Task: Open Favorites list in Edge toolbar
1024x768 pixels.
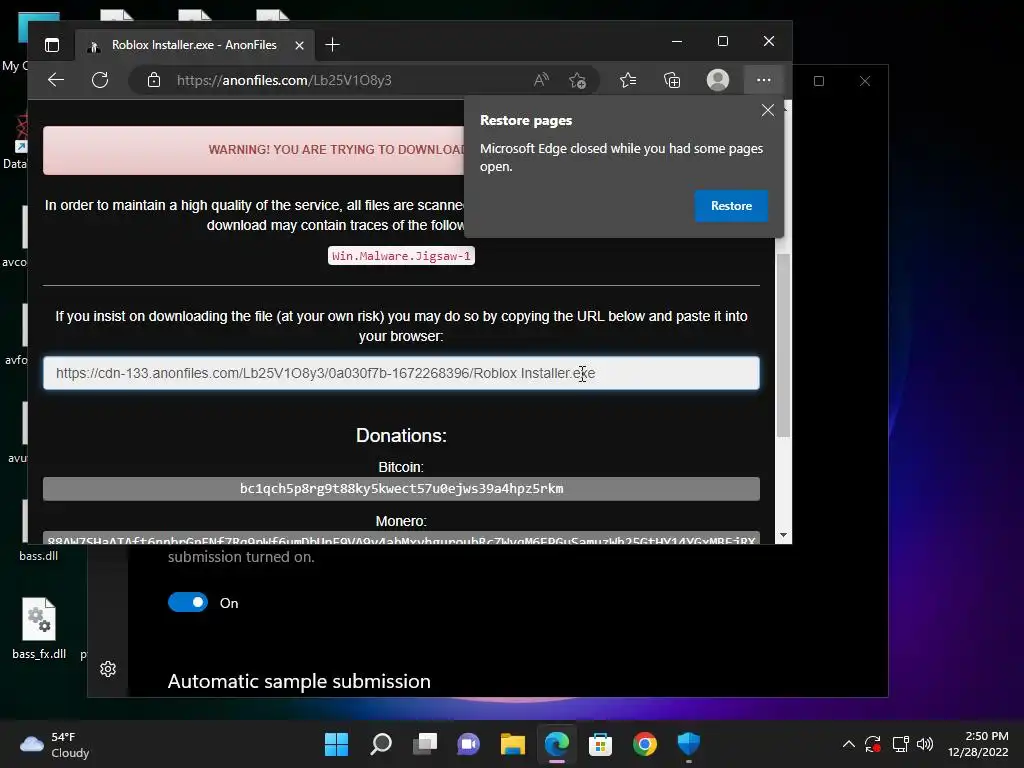Action: pos(628,80)
